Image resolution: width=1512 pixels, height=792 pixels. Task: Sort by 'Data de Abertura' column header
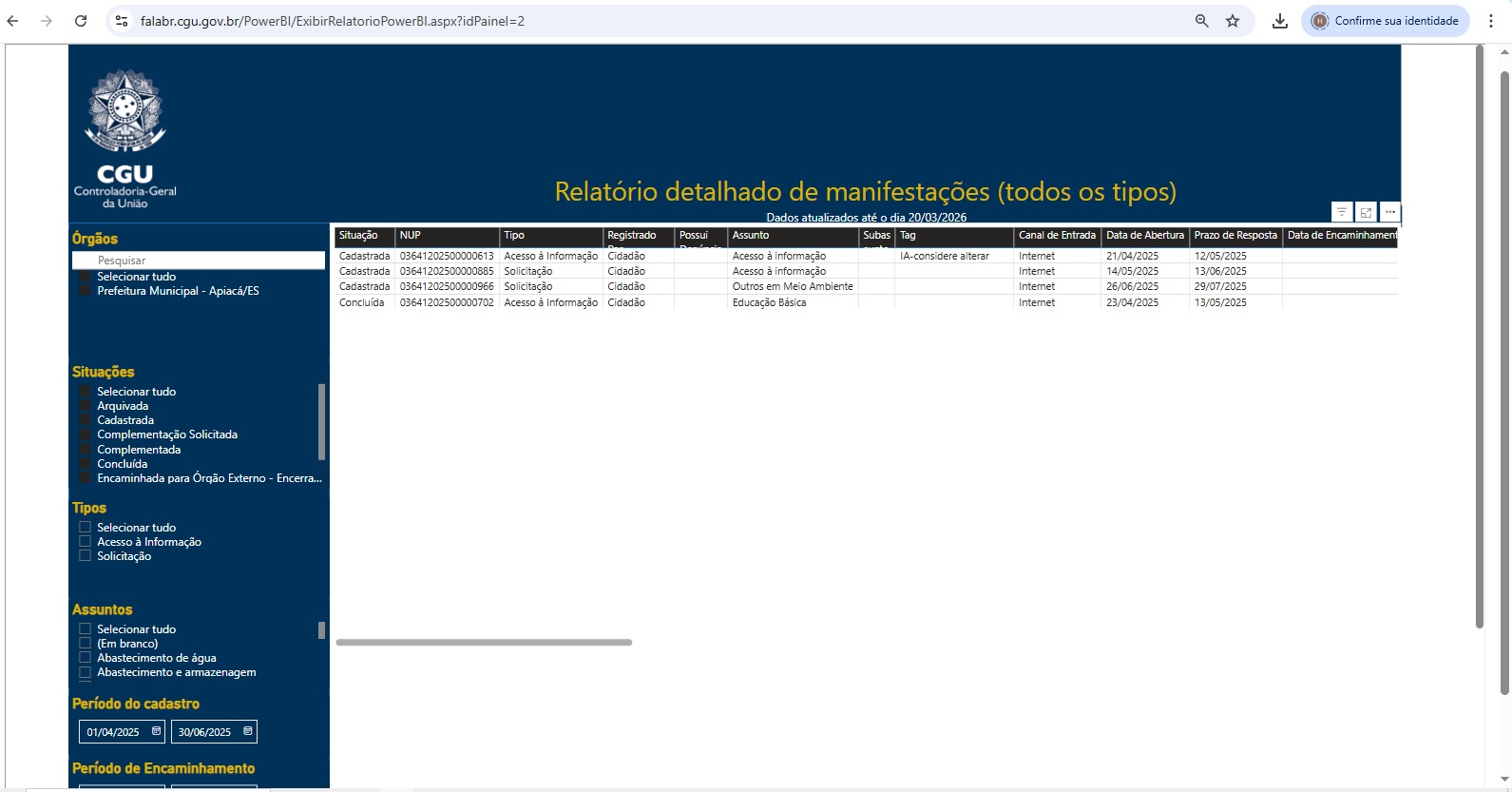point(1145,237)
